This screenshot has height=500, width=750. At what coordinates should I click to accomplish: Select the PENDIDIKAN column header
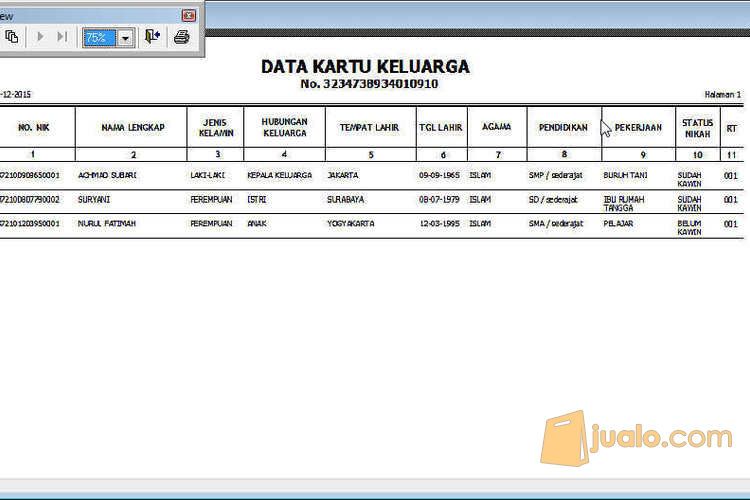coord(563,127)
